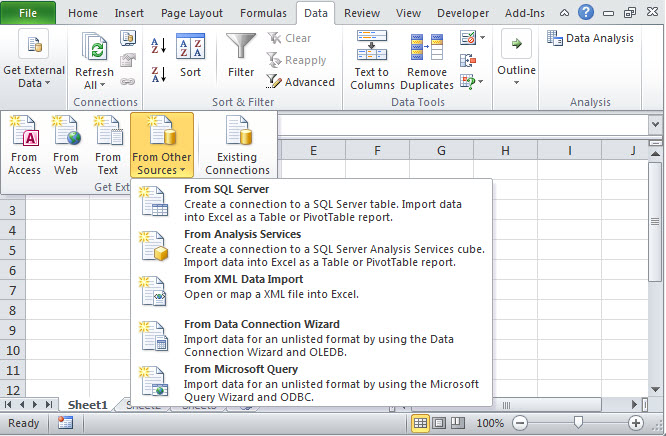This screenshot has width=666, height=436.
Task: Expand the Data Validation dropdown arrow
Action: point(483,38)
